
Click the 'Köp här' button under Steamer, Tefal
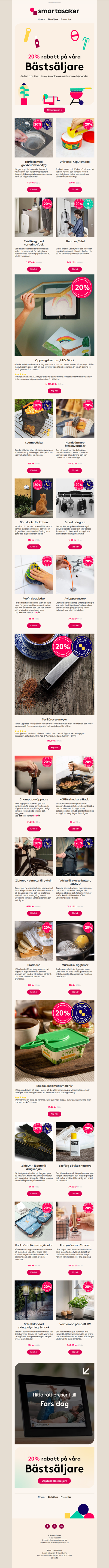pos(75,268)
